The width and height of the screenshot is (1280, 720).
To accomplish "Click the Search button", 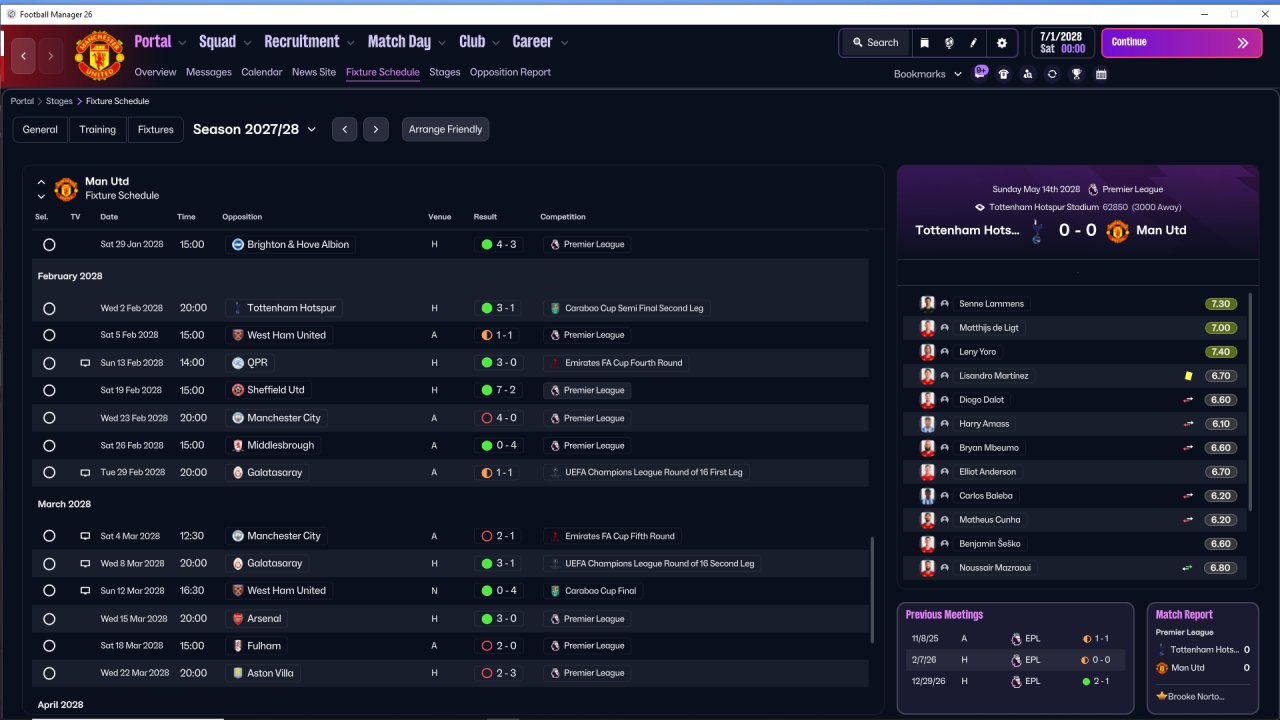I will coord(875,43).
